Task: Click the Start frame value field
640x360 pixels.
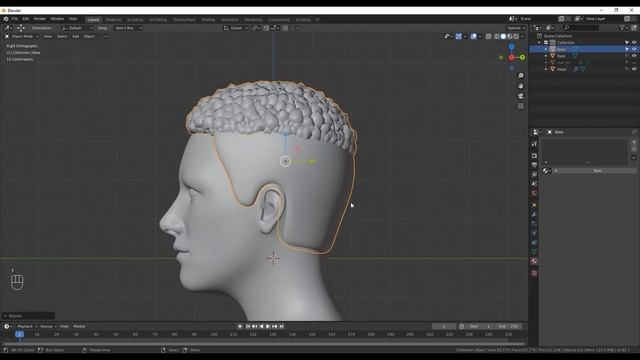Action: coord(481,327)
